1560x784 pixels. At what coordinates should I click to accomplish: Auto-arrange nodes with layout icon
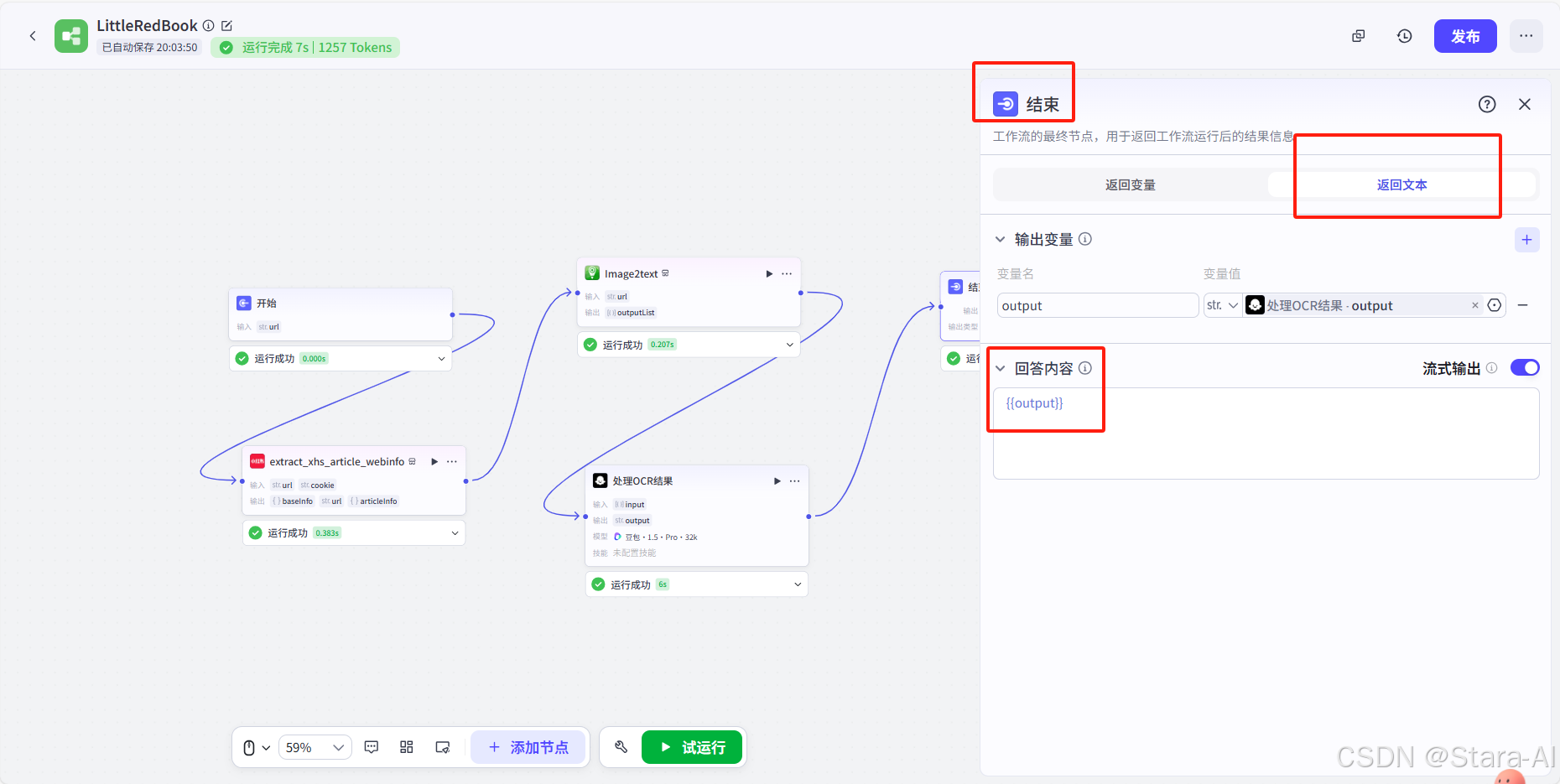[407, 747]
